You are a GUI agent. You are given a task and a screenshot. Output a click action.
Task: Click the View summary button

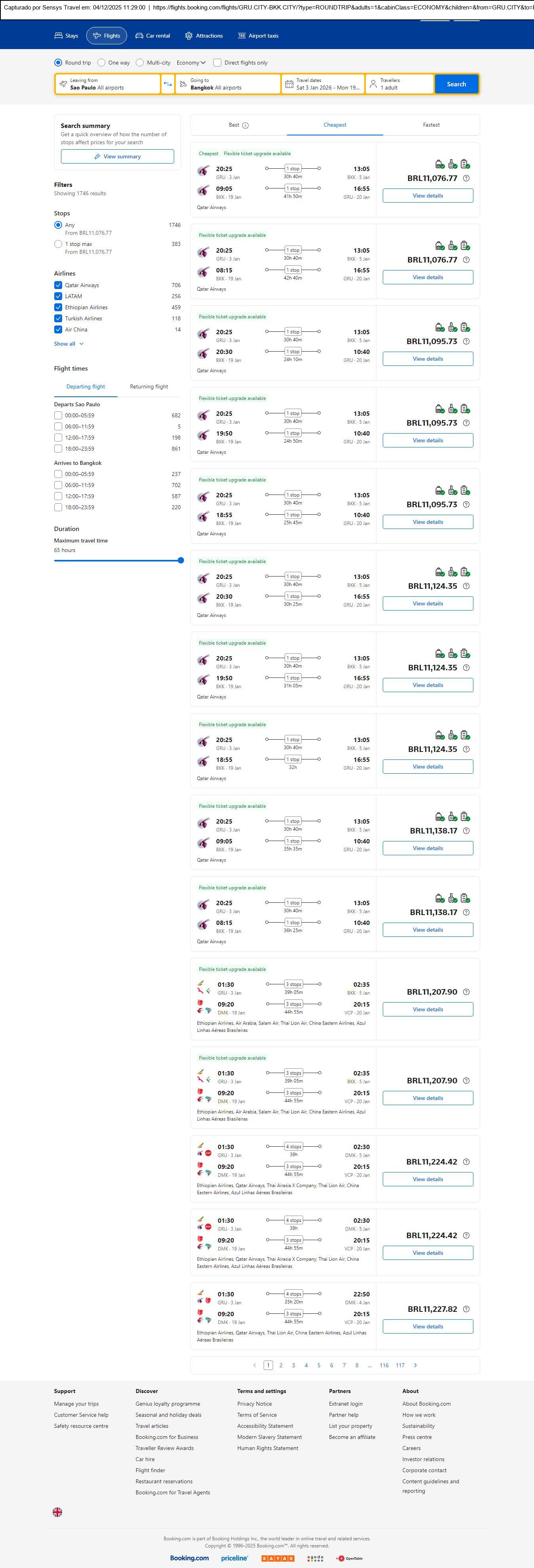pyautogui.click(x=118, y=156)
